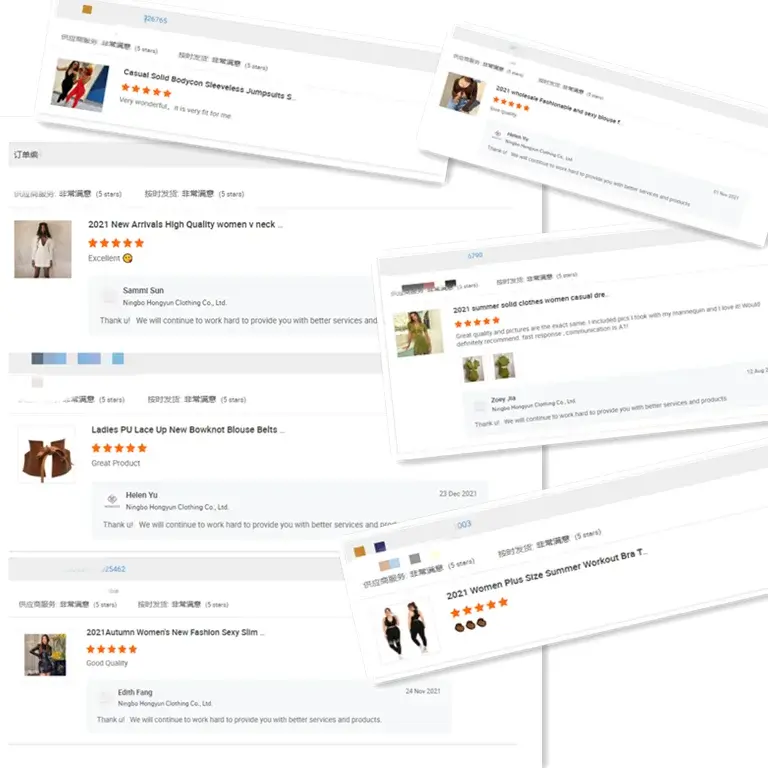Open the brown PU lace-up belt thumbnail
The image size is (768, 768).
tap(47, 455)
